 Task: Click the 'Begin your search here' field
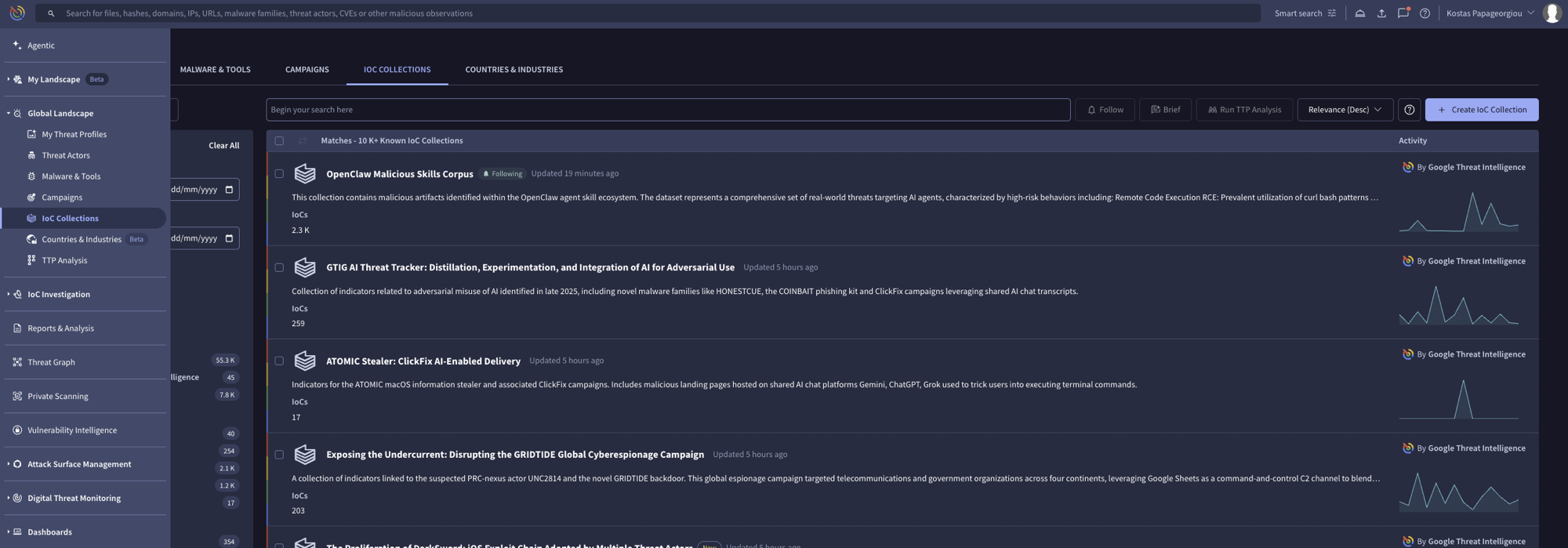(668, 110)
